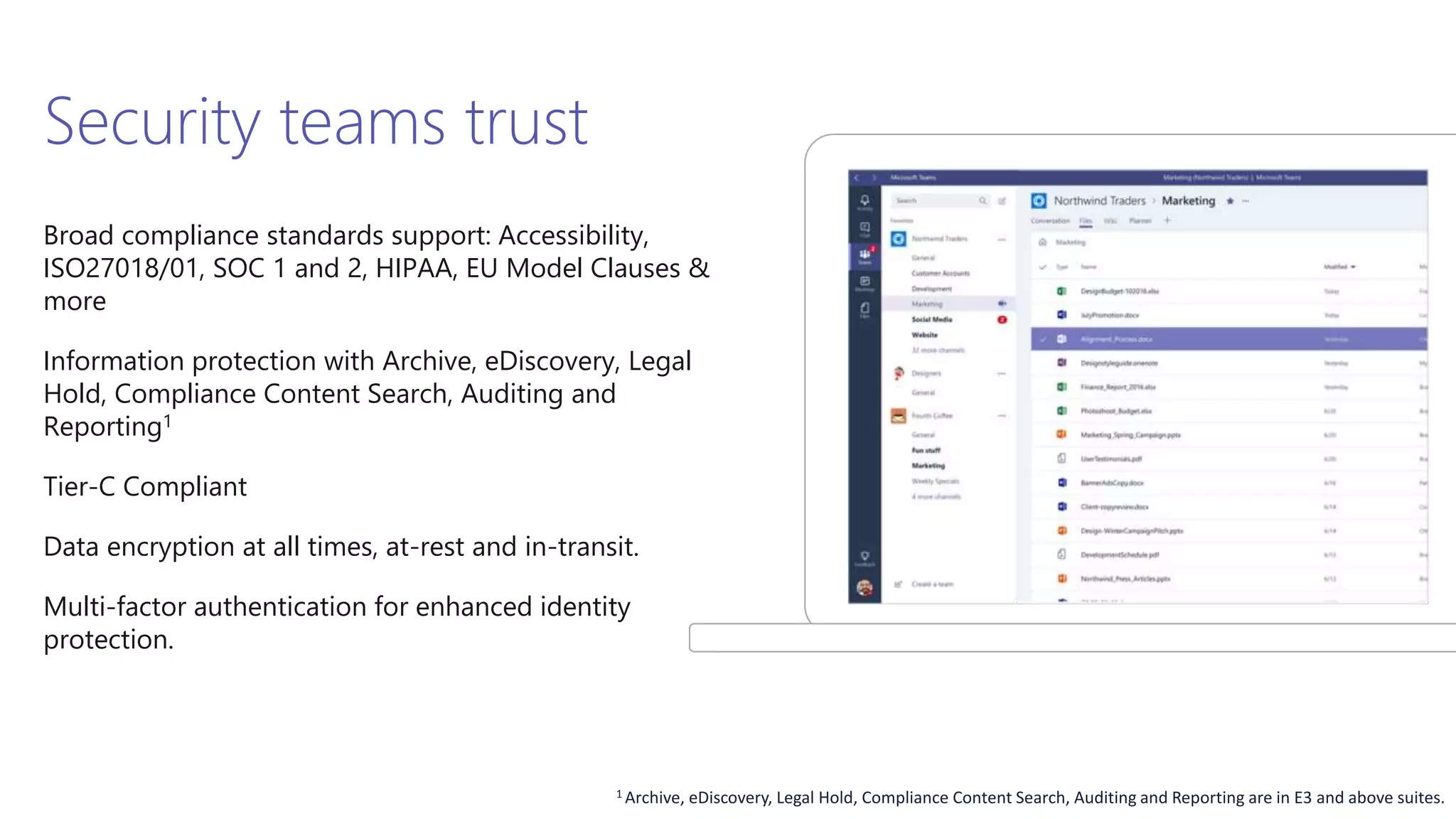
Task: Open the ellipsis menu beside Marketing header
Action: [1246, 201]
